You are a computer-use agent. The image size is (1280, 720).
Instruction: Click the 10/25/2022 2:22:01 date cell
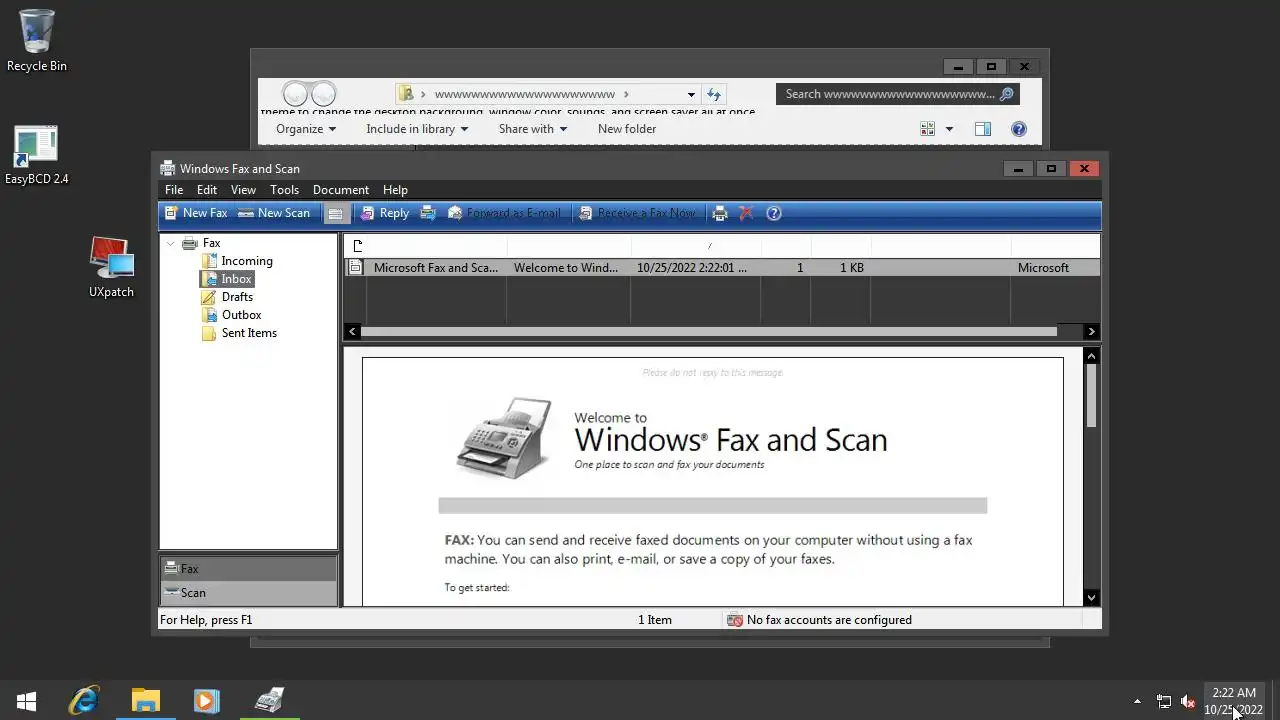692,268
